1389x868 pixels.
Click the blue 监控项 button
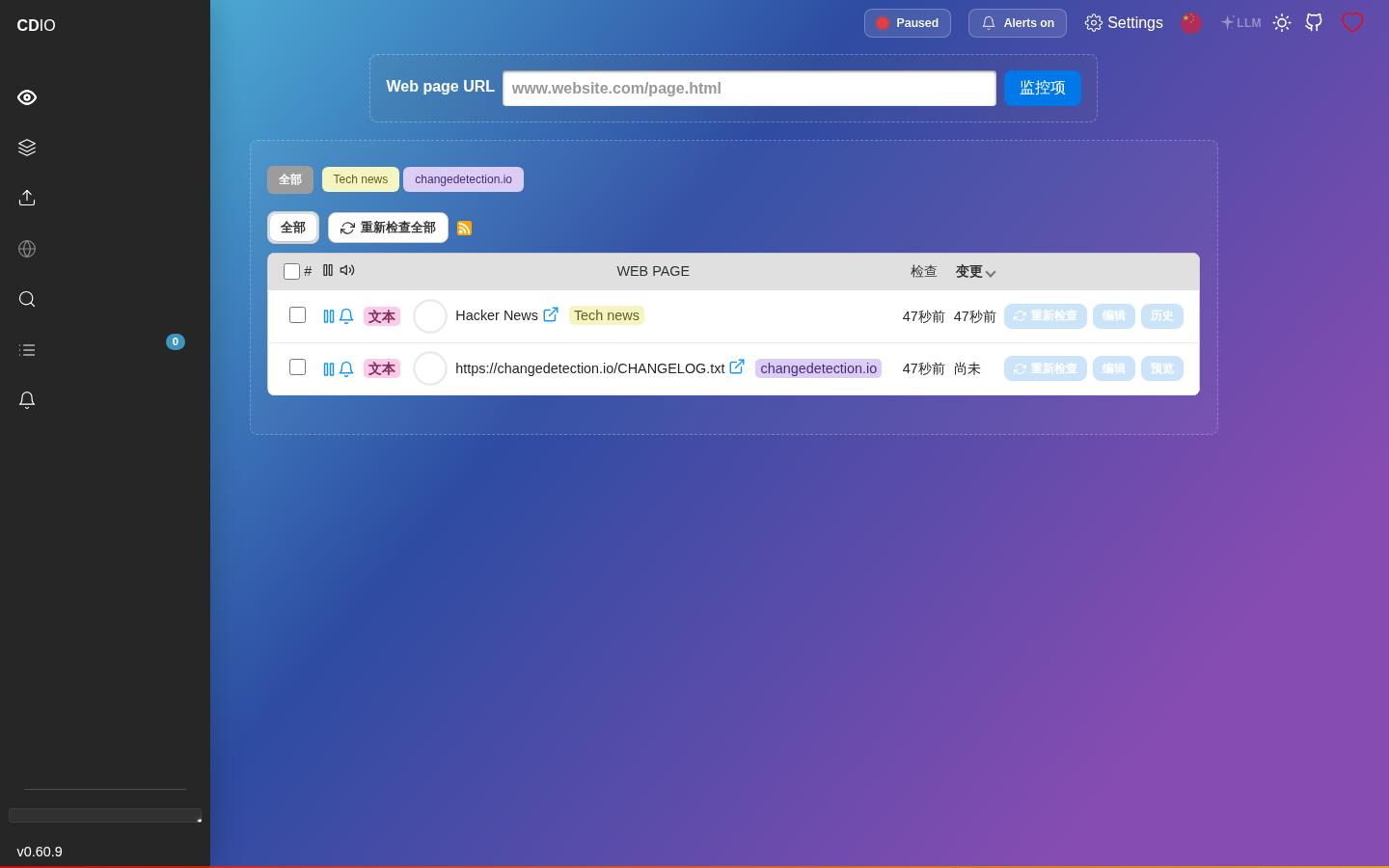[1043, 88]
